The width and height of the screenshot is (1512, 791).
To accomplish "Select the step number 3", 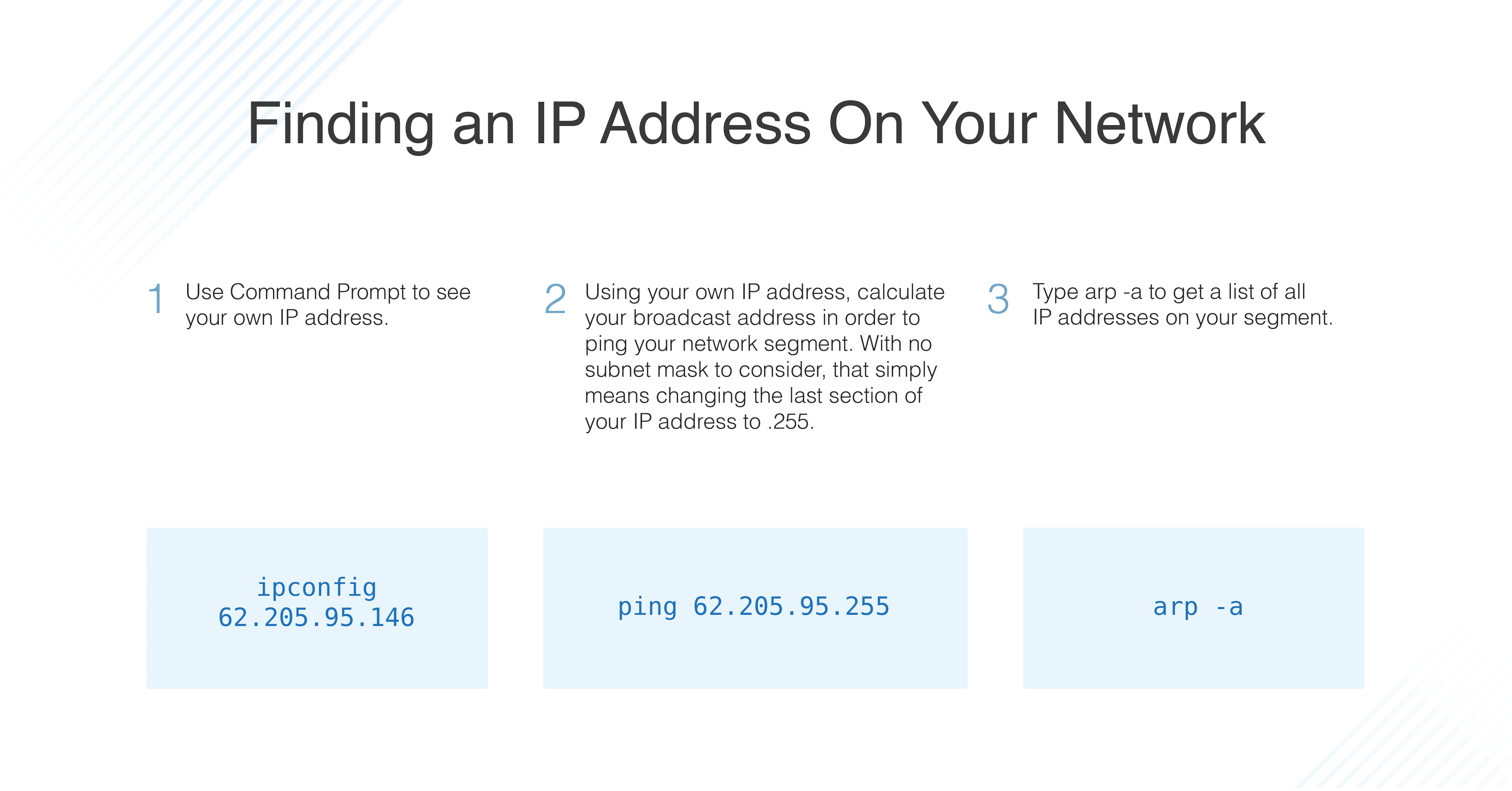I will (x=999, y=299).
